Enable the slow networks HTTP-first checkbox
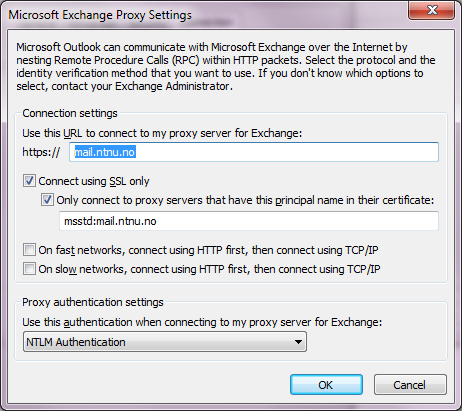The width and height of the screenshot is (462, 411). coord(29,269)
